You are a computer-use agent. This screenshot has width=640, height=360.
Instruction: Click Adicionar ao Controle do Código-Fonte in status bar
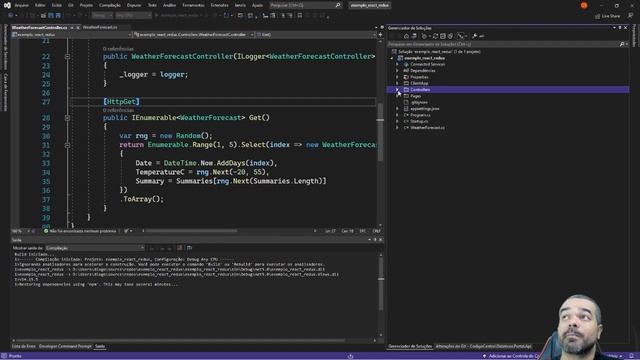tap(512, 356)
